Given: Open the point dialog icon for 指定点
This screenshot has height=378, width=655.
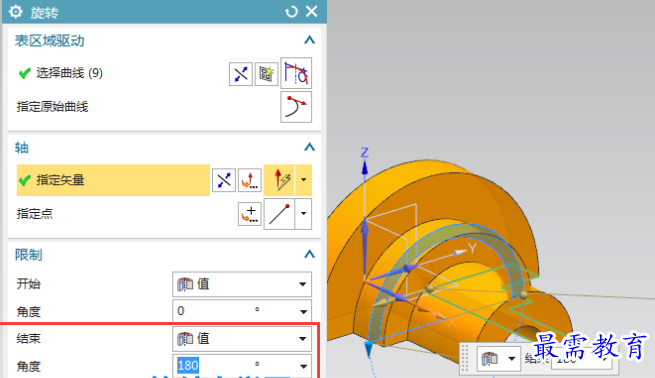Looking at the screenshot, I should pyautogui.click(x=250, y=214).
